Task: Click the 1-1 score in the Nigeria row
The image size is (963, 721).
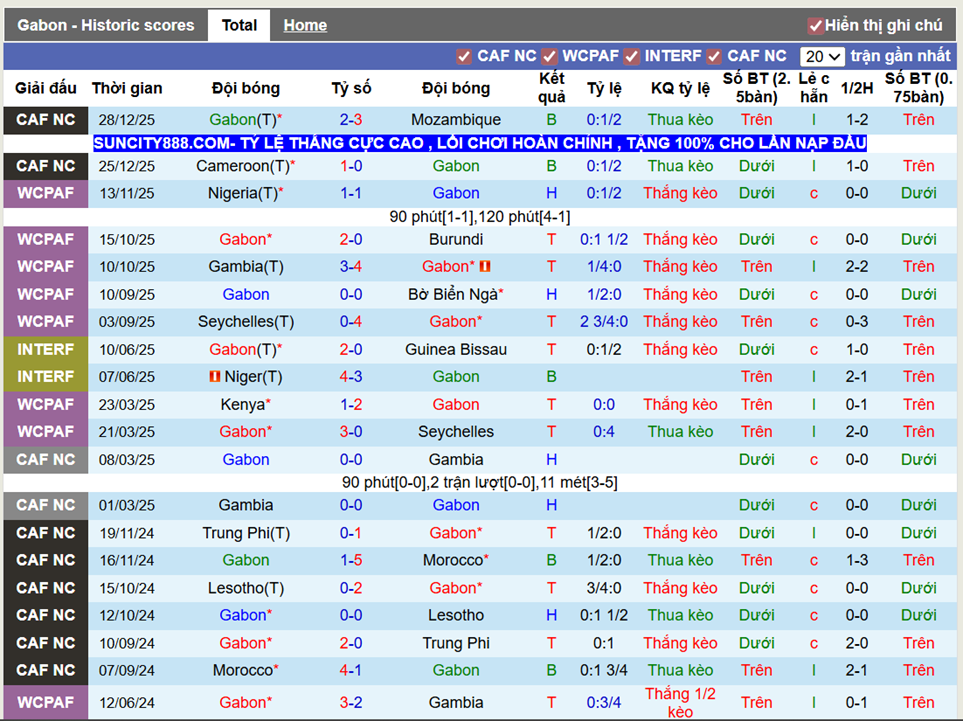Action: pos(351,193)
